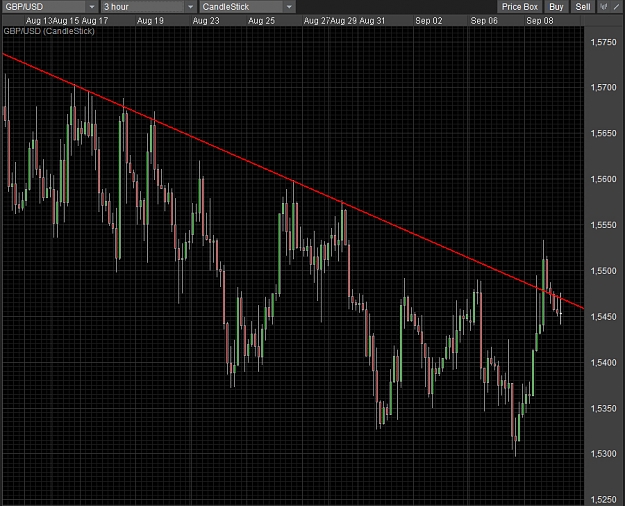This screenshot has width=625, height=506.
Task: Click the GBP/USD (CandleStick) chart legend
Action: tap(49, 31)
